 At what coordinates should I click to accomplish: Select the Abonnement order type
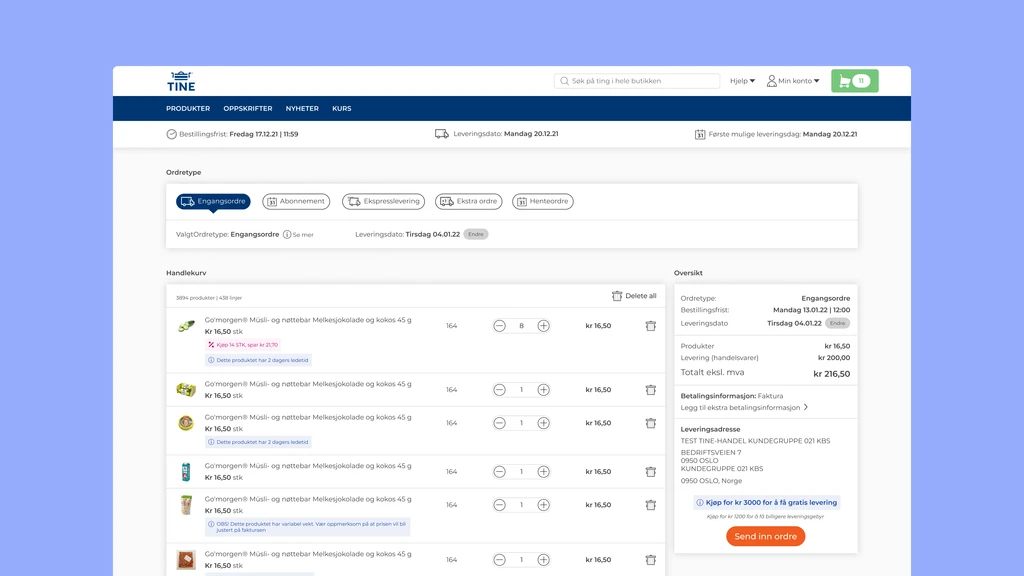(296, 201)
